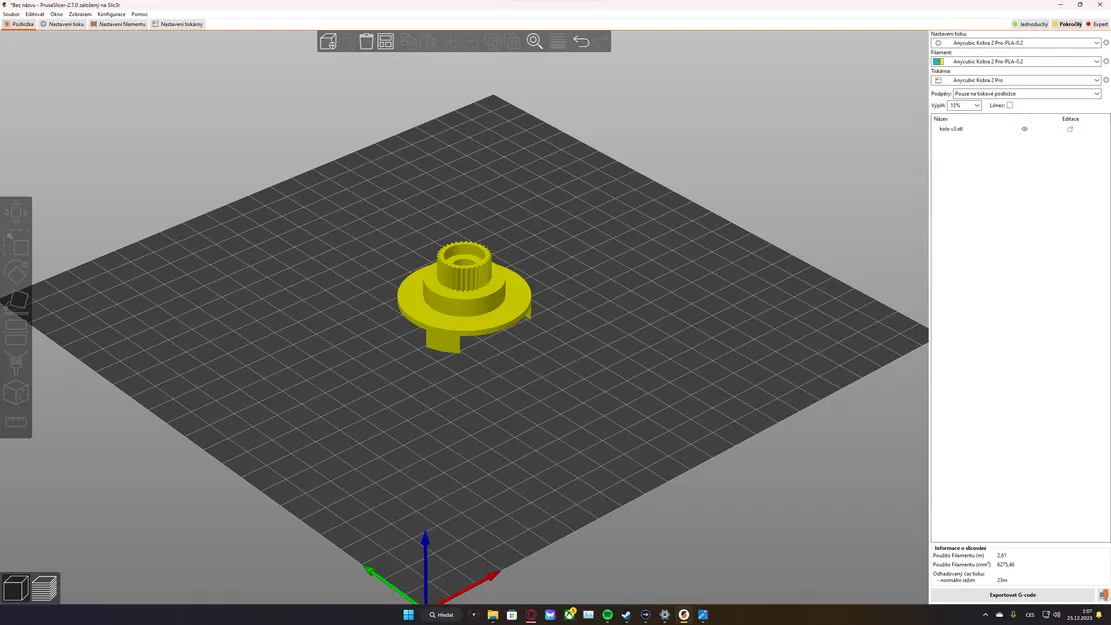Toggle the Limec brim checkbox

1010,105
